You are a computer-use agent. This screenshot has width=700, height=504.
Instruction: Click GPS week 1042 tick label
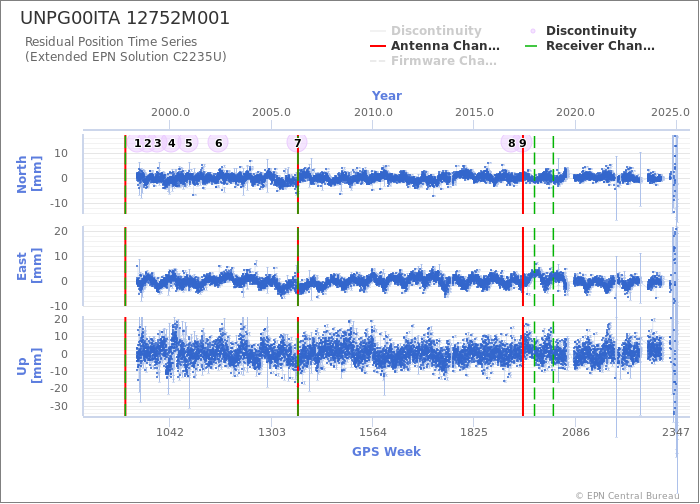[170, 432]
